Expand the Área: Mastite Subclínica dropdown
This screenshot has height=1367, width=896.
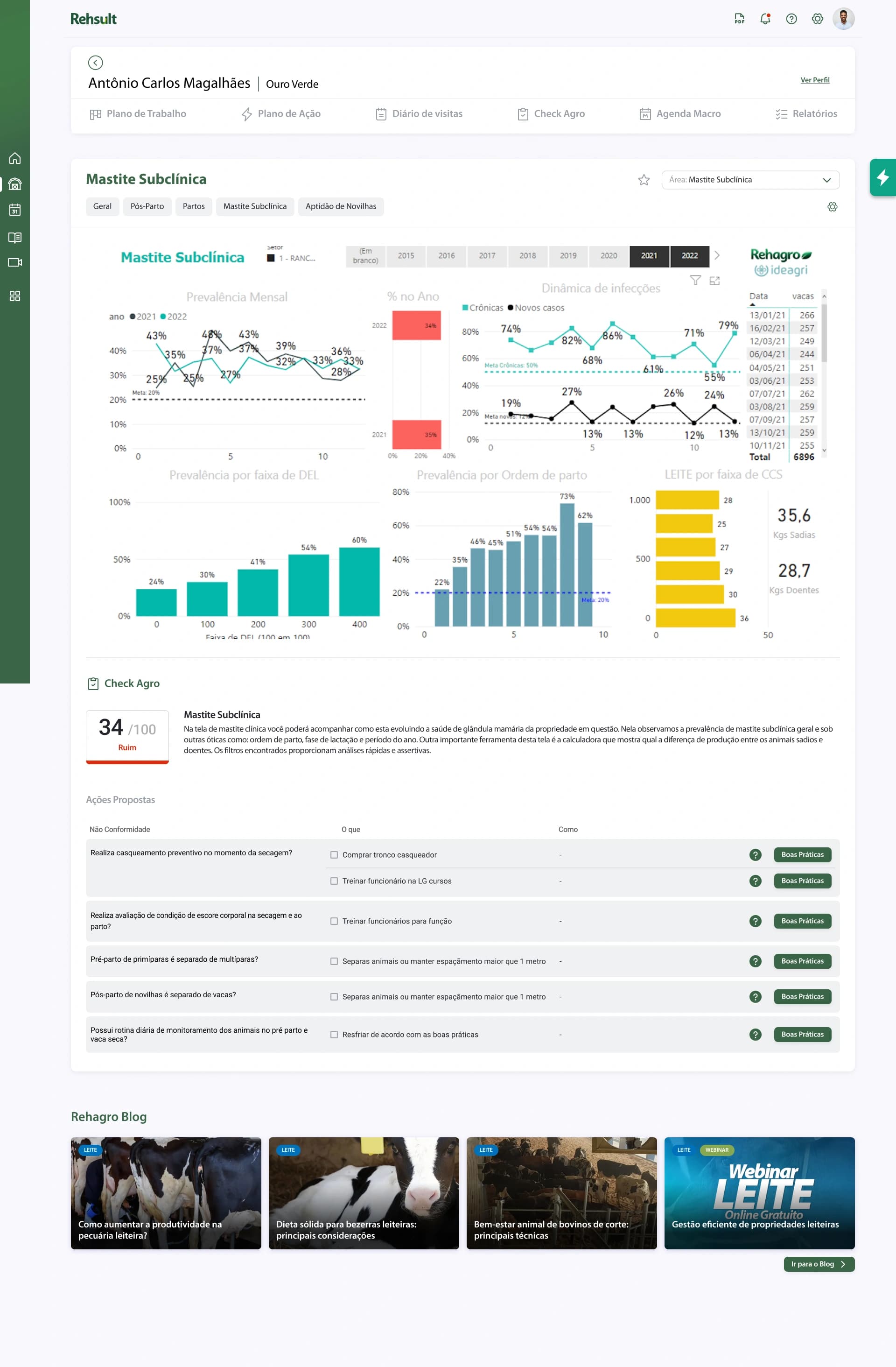click(x=750, y=180)
